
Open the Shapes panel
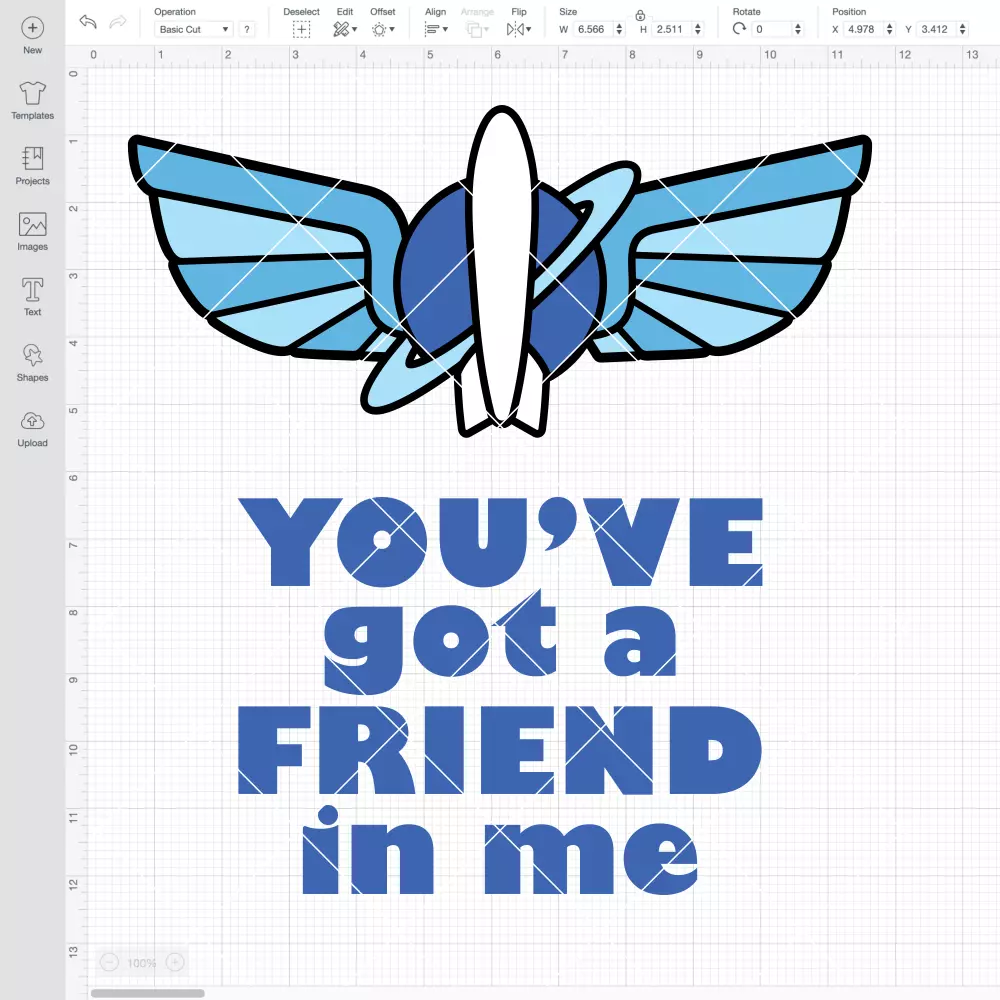tap(33, 363)
